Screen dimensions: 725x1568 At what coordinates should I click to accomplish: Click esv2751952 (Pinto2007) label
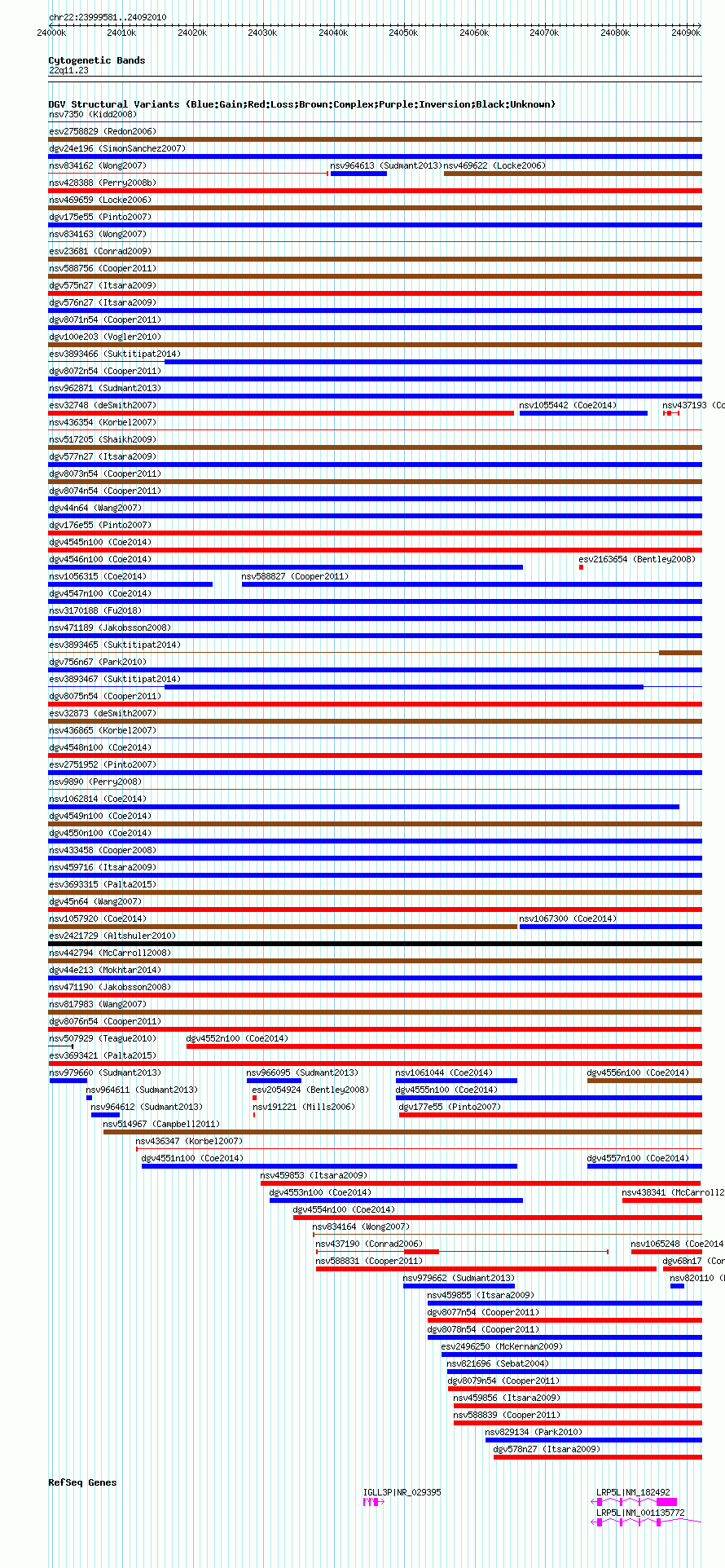pos(103,764)
